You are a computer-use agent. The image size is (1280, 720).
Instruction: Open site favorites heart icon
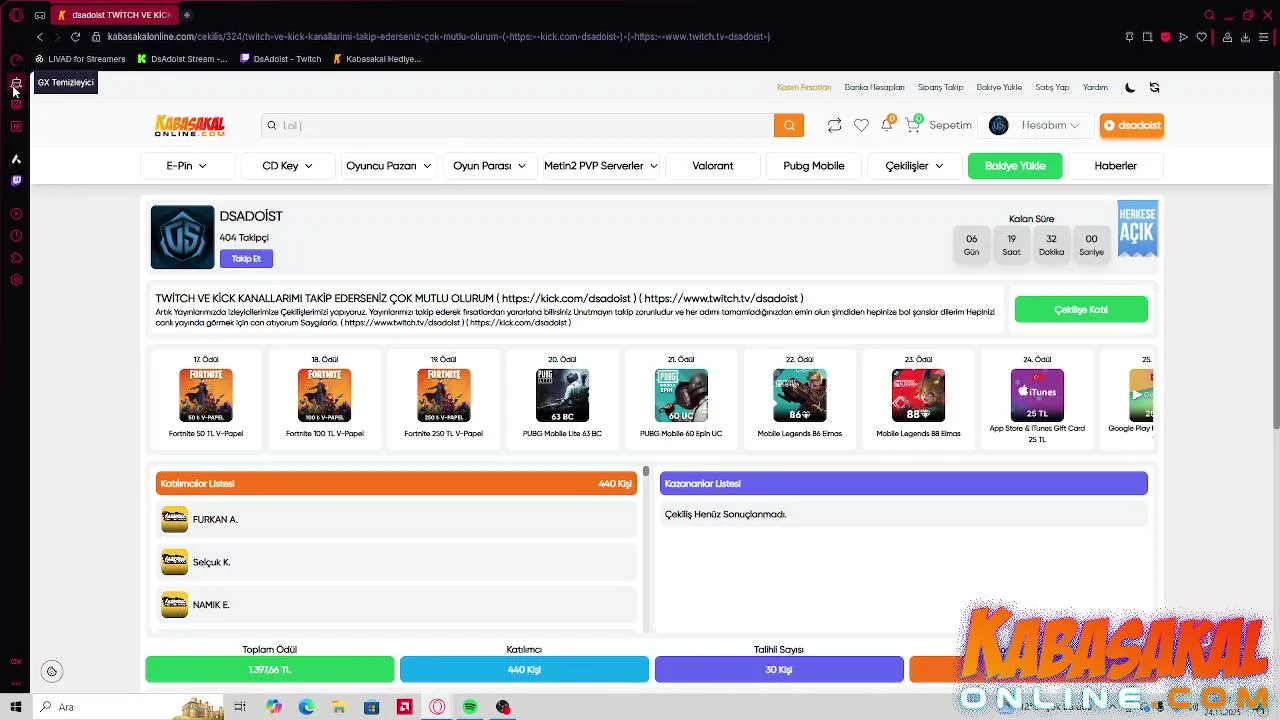coord(861,125)
